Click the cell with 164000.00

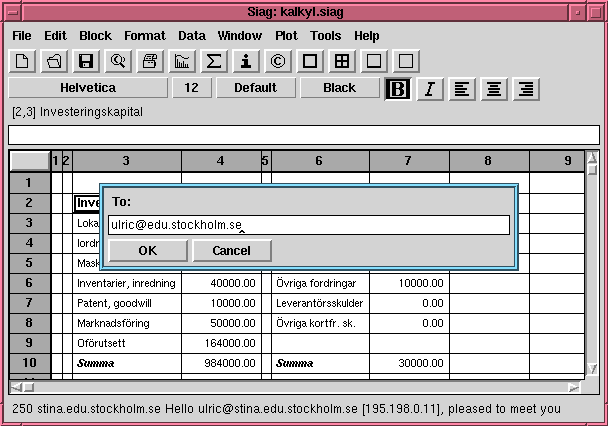pos(221,343)
